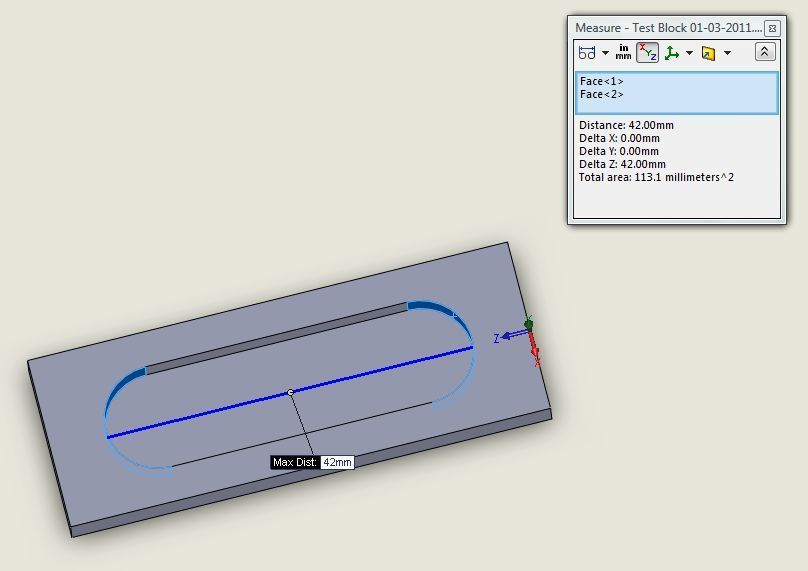Close the Measure dialog window
The image size is (808, 571).
[x=772, y=28]
